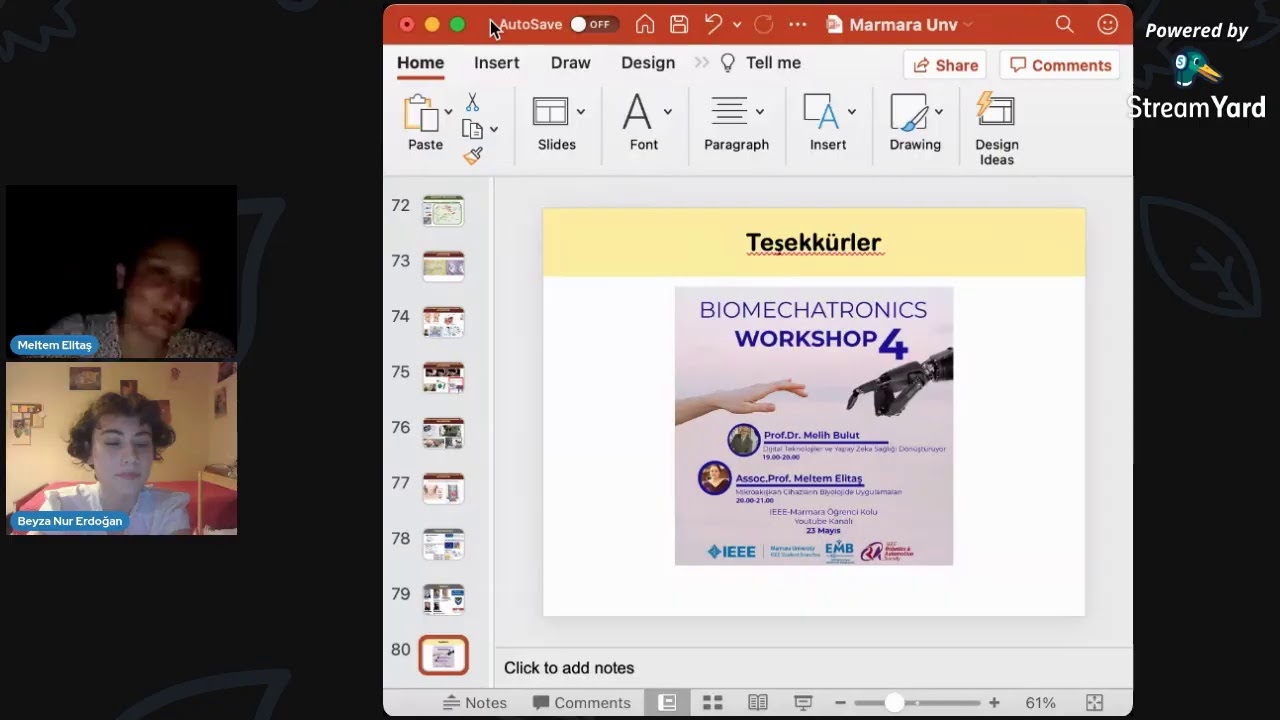Select slide 74 thumbnail
1280x720 pixels.
coord(443,322)
